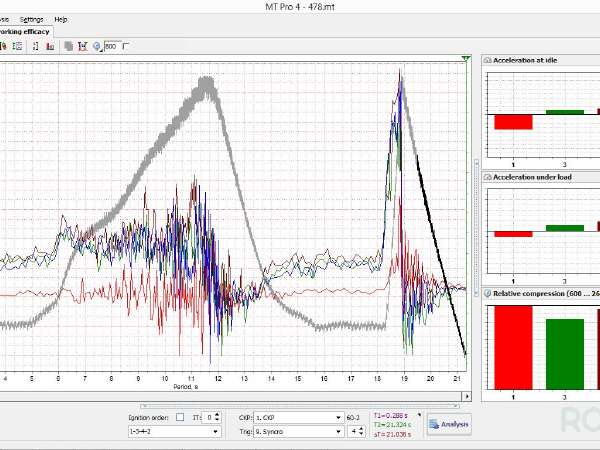Click the graph scrollbar right arrow
This screenshot has height=450, width=600.
[x=466, y=396]
